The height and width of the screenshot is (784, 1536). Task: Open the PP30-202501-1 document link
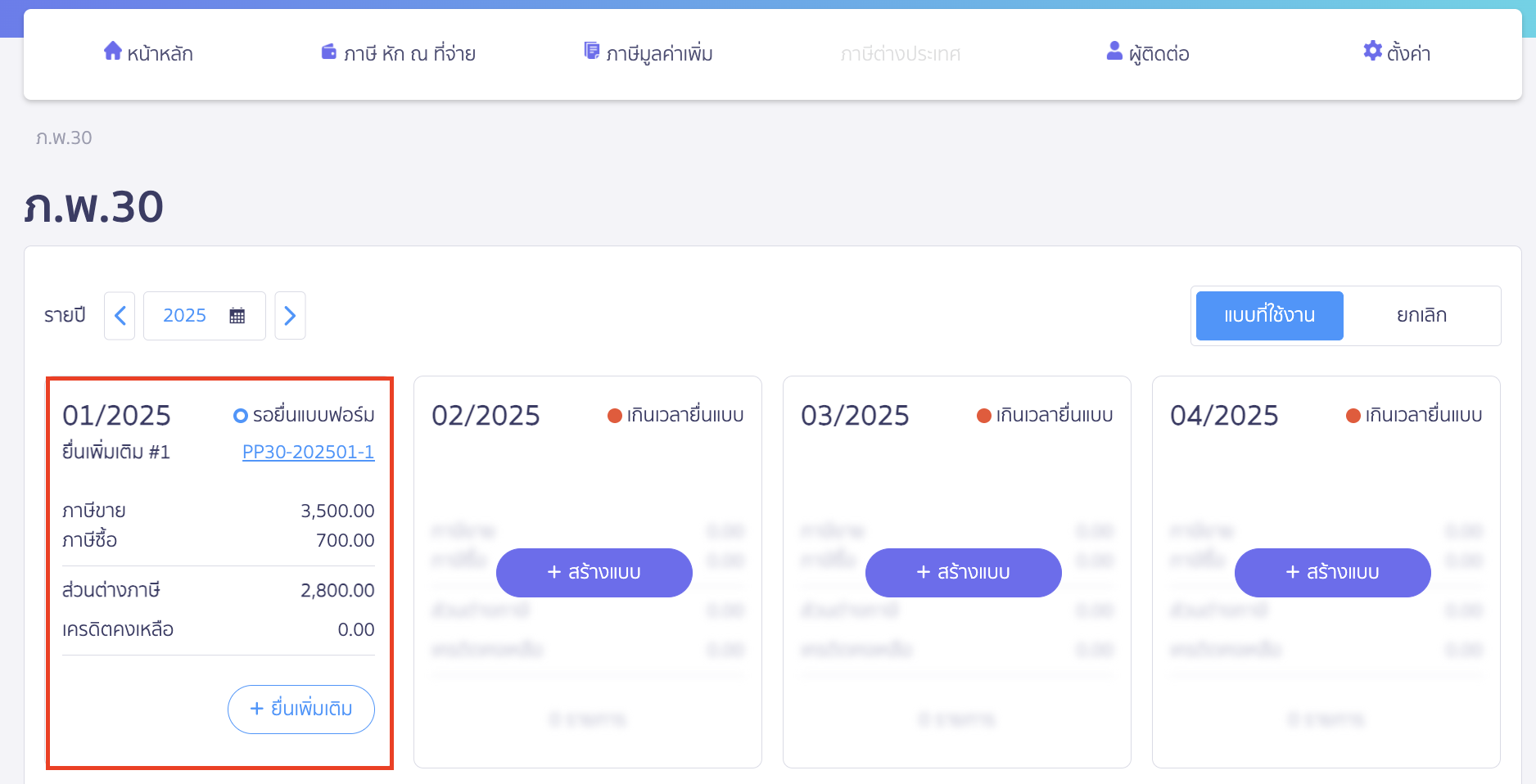click(x=308, y=452)
